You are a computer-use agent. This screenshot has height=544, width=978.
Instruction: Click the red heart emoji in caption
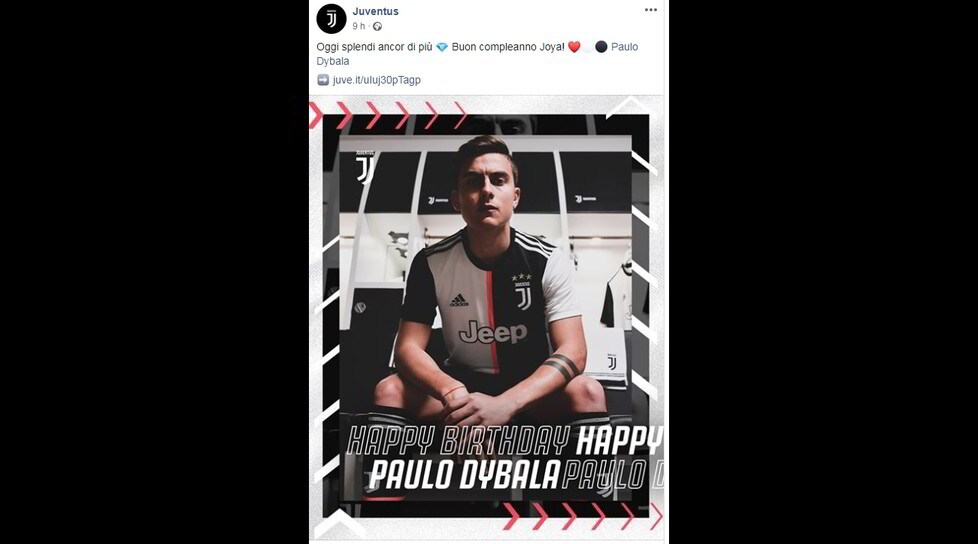[574, 47]
